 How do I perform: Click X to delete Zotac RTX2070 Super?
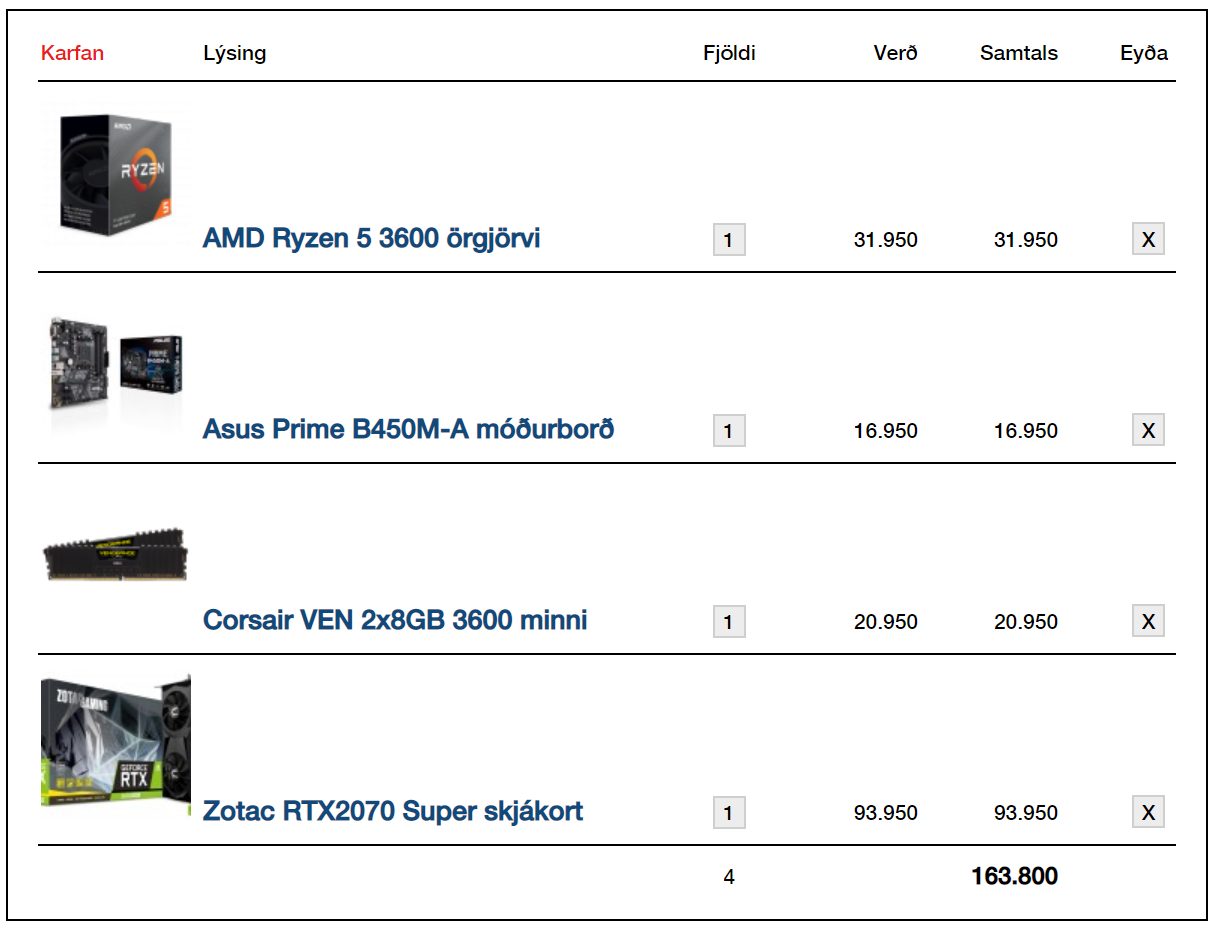[1148, 813]
